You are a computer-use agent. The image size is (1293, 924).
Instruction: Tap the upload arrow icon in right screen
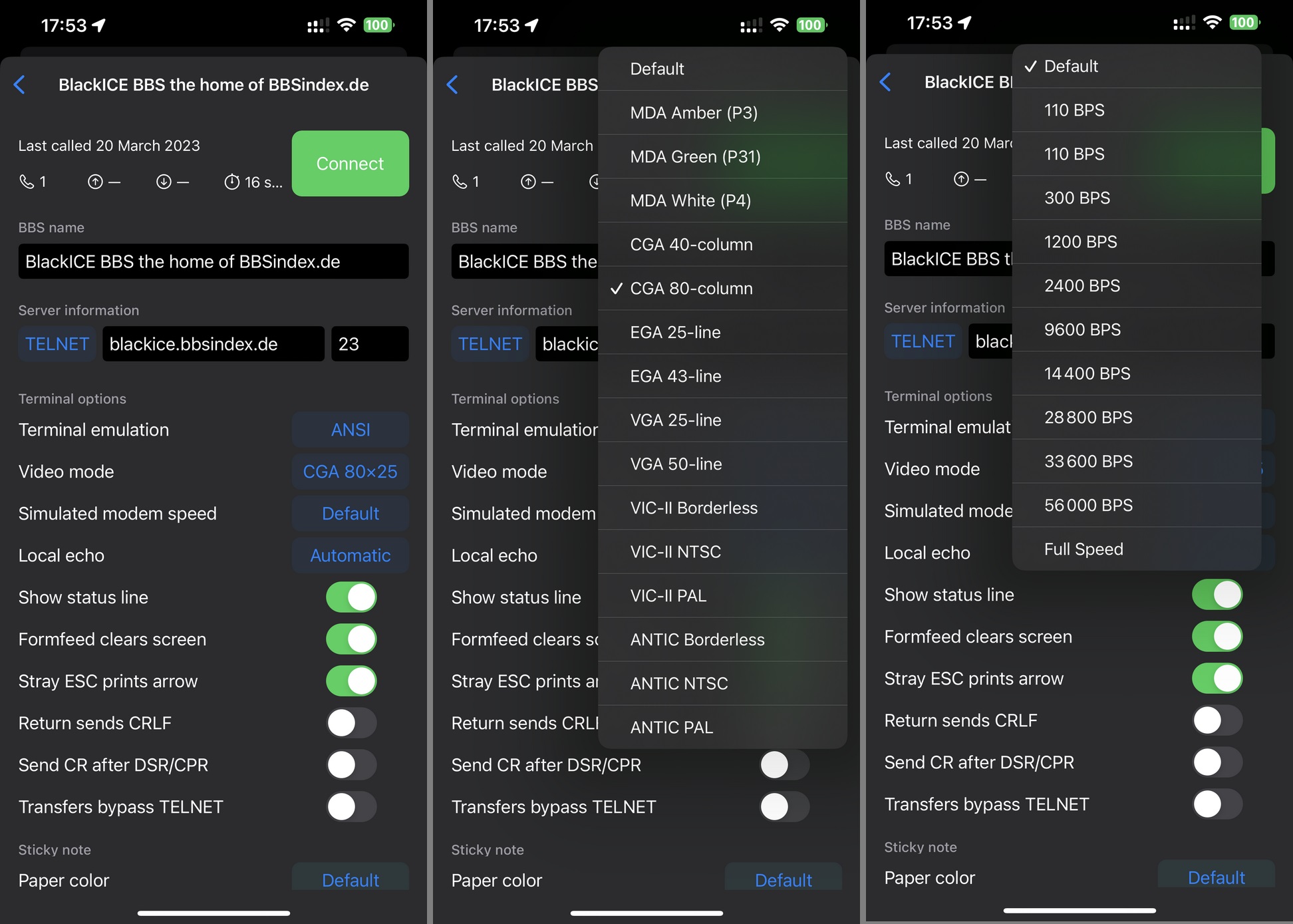(961, 179)
